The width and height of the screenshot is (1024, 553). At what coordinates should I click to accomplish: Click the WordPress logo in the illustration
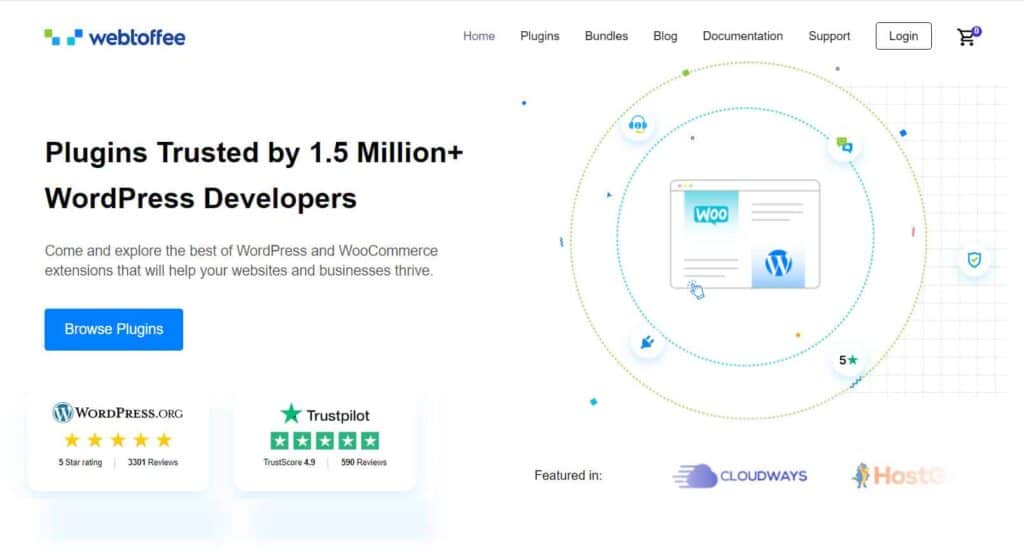click(778, 264)
